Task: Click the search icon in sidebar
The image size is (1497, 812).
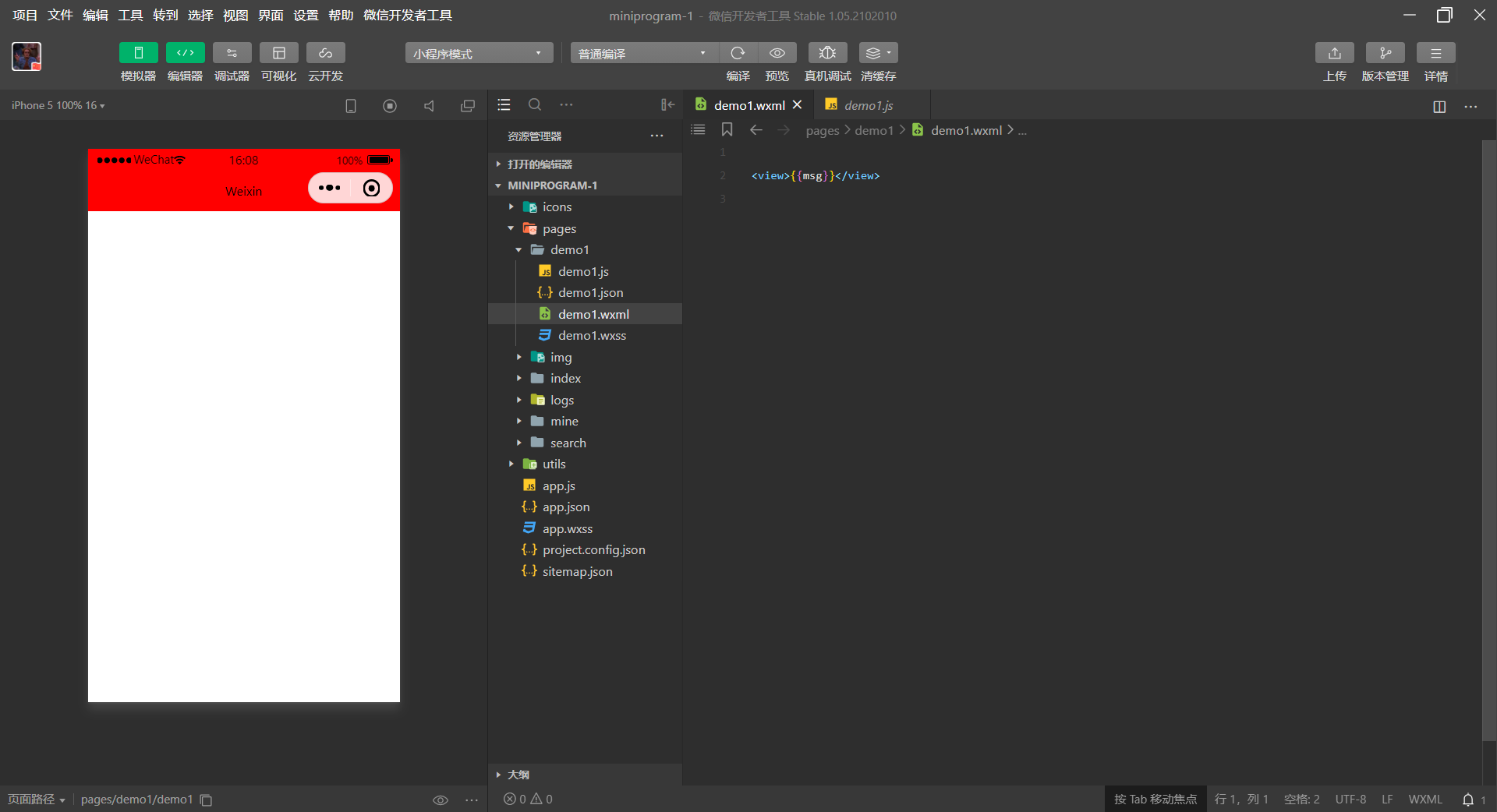Action: [535, 104]
